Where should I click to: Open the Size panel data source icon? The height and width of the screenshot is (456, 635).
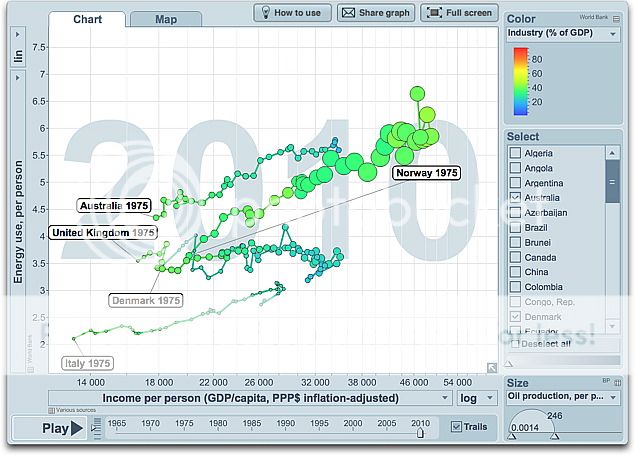tap(617, 382)
